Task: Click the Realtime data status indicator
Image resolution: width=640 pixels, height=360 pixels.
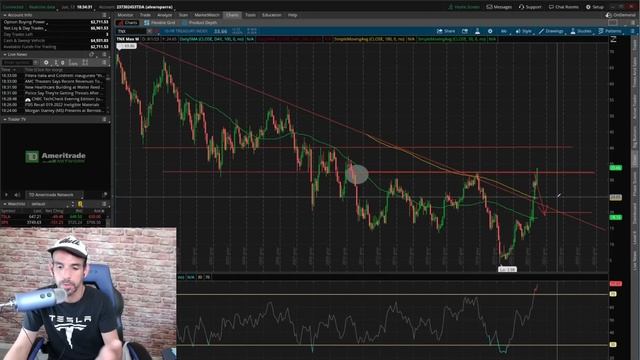Action: coord(42,7)
